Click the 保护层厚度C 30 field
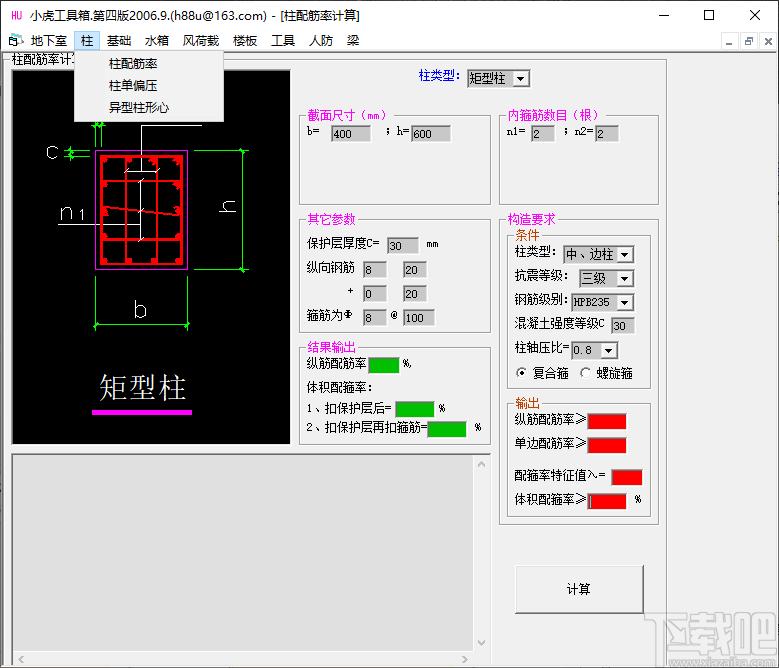The width and height of the screenshot is (779, 668). [x=402, y=245]
